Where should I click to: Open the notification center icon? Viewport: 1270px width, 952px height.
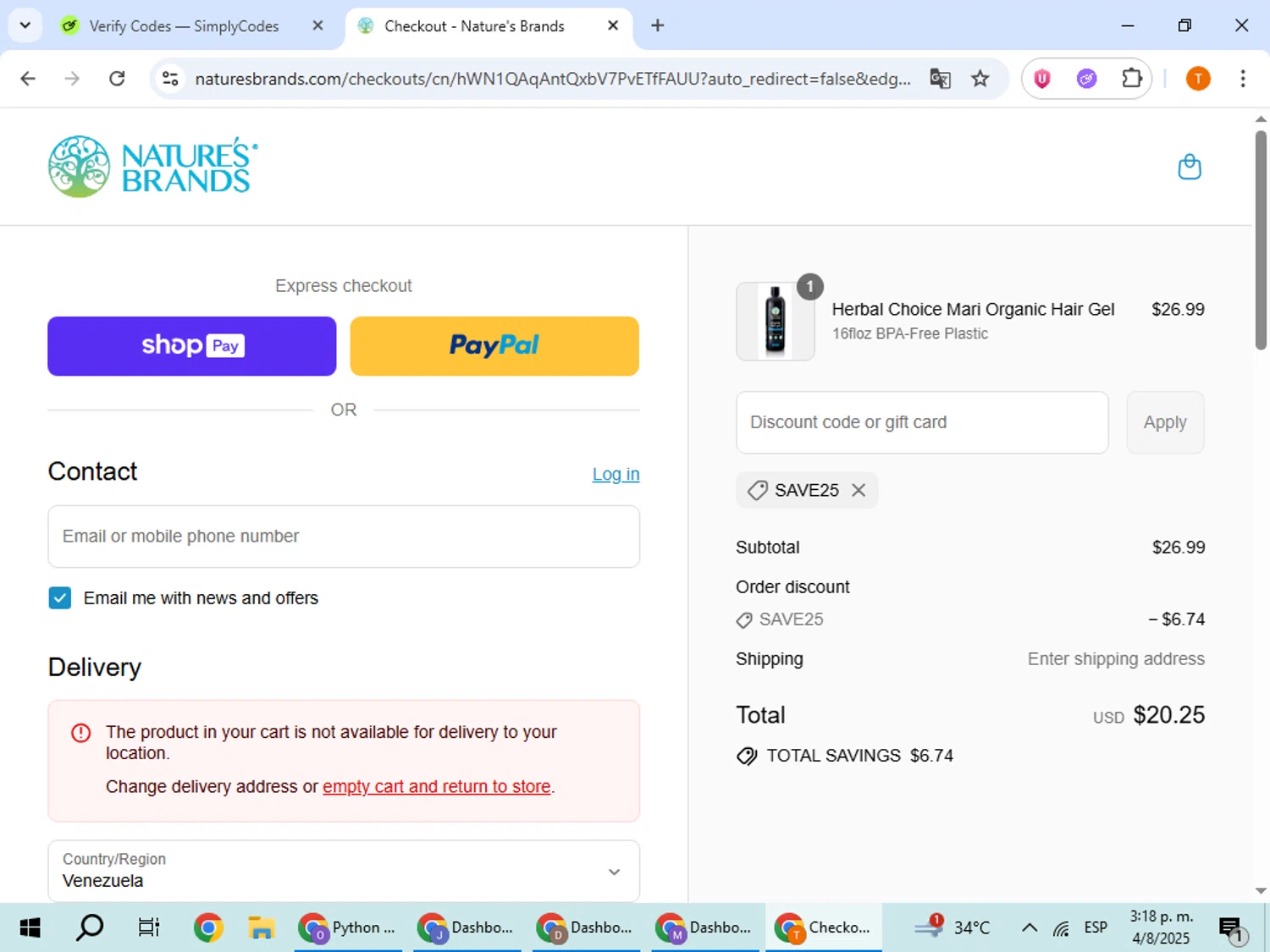pyautogui.click(x=1233, y=929)
